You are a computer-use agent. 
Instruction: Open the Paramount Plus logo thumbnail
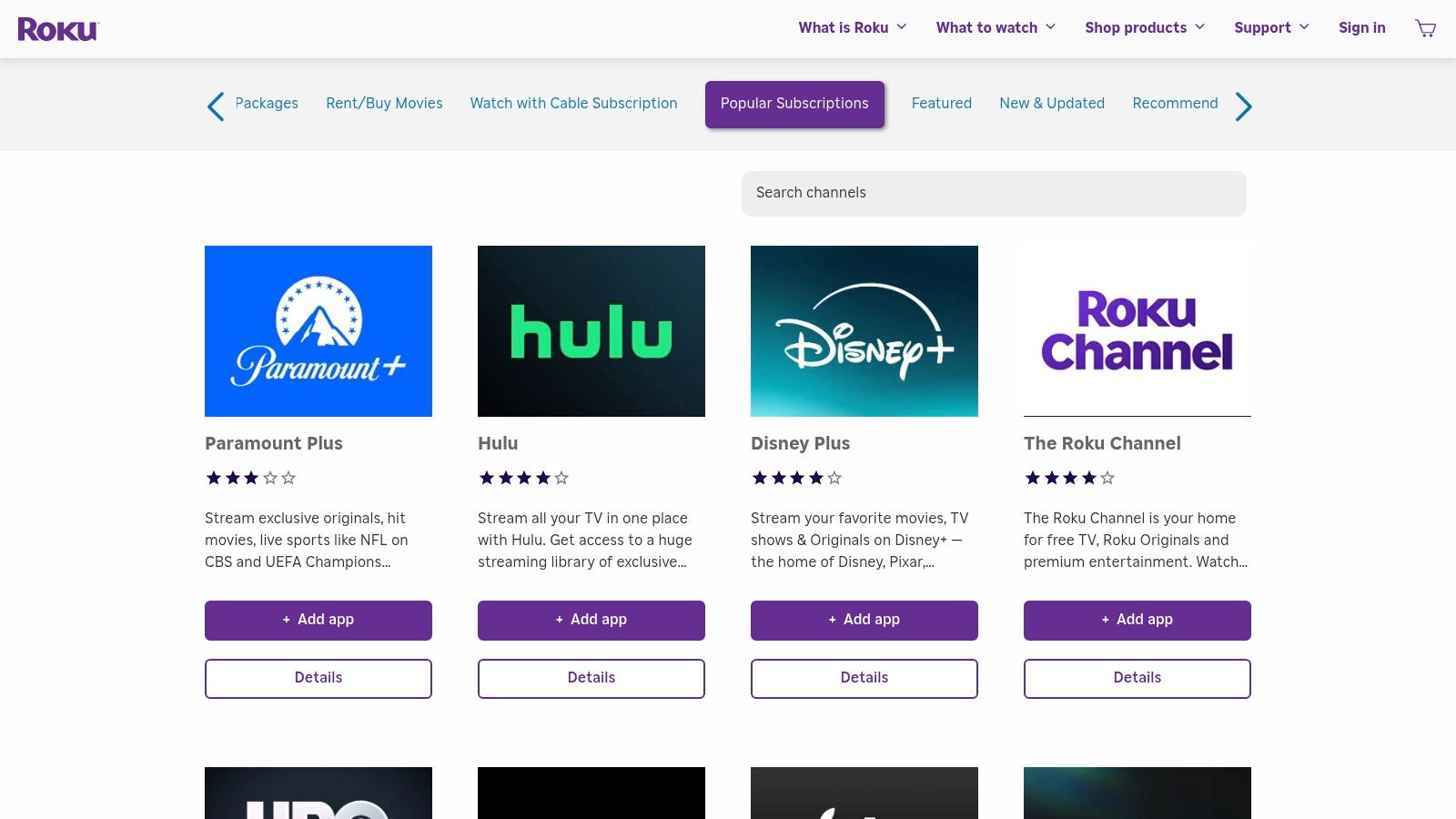tap(318, 331)
